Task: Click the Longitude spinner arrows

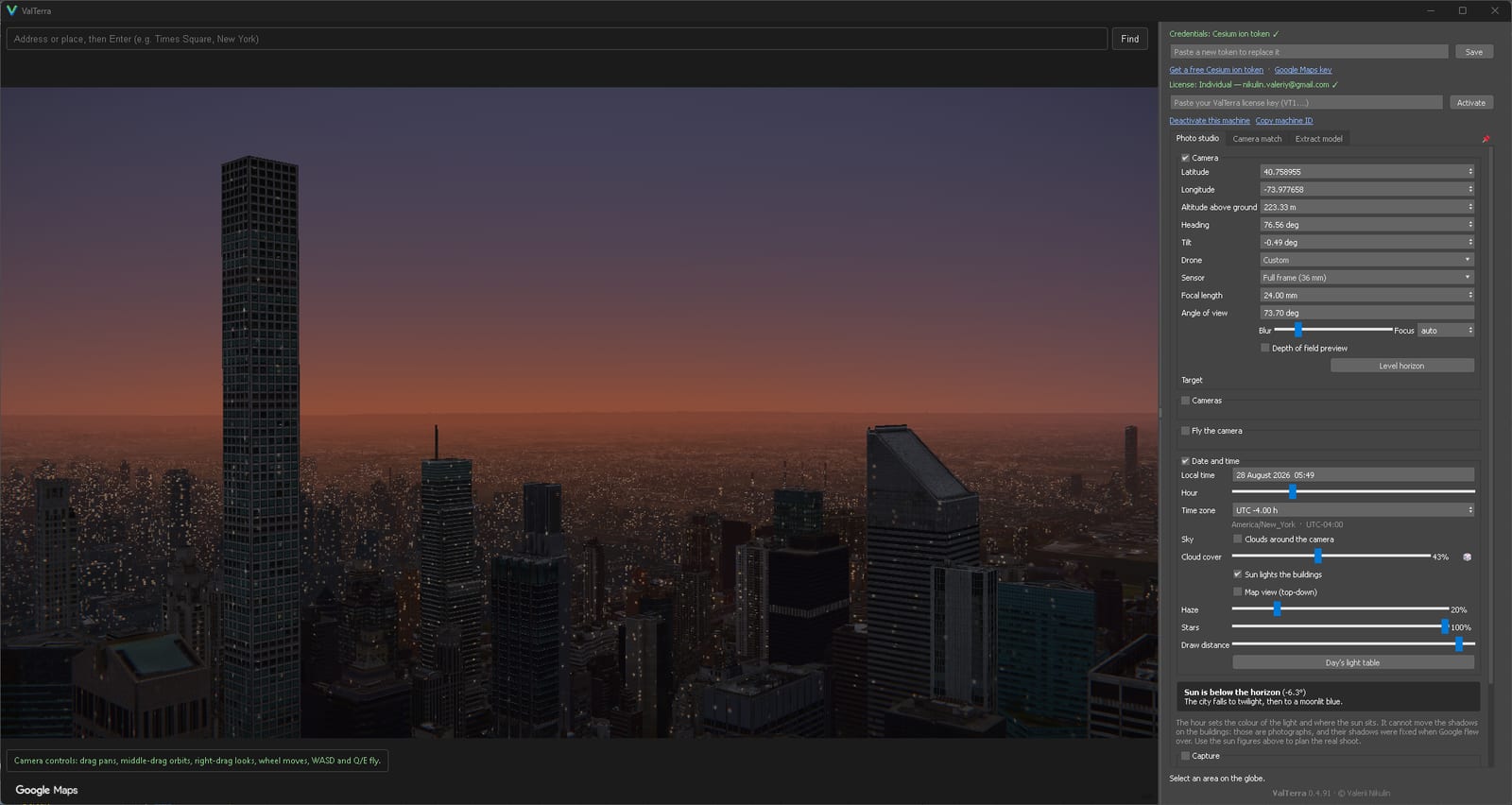Action: [1470, 190]
